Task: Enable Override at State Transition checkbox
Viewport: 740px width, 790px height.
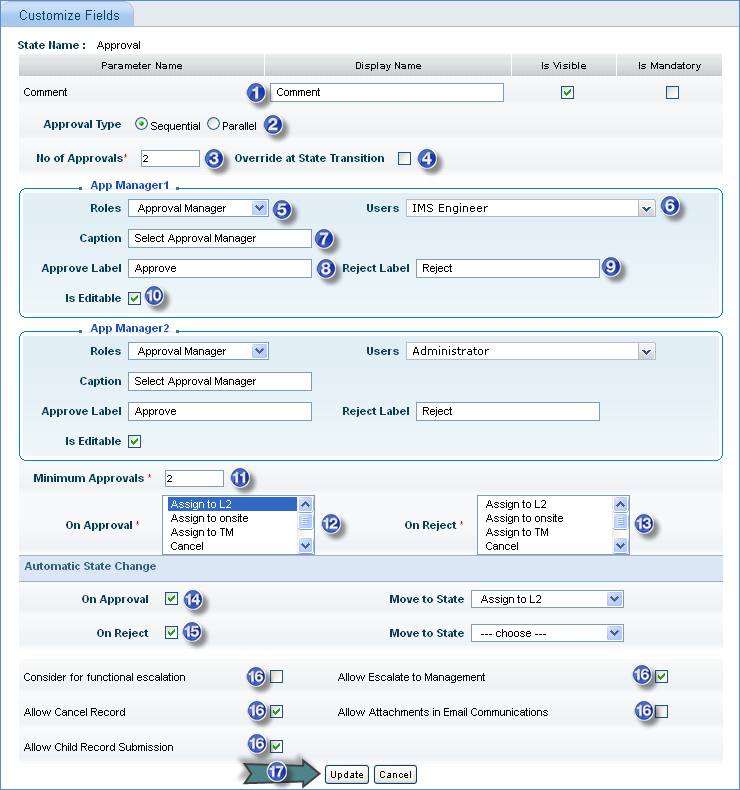Action: tap(404, 158)
